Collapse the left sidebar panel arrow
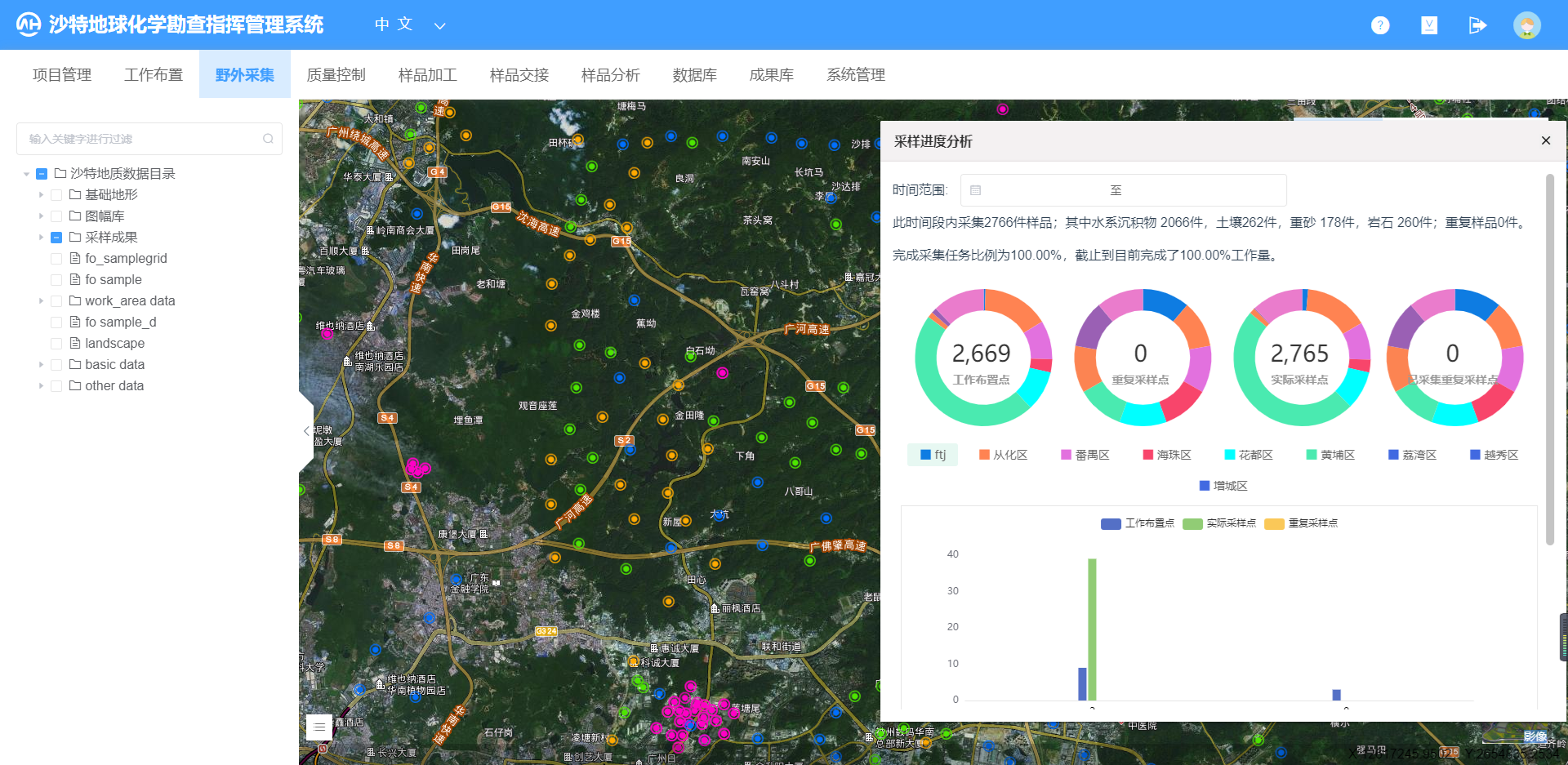The image size is (1568, 765). pos(306,431)
